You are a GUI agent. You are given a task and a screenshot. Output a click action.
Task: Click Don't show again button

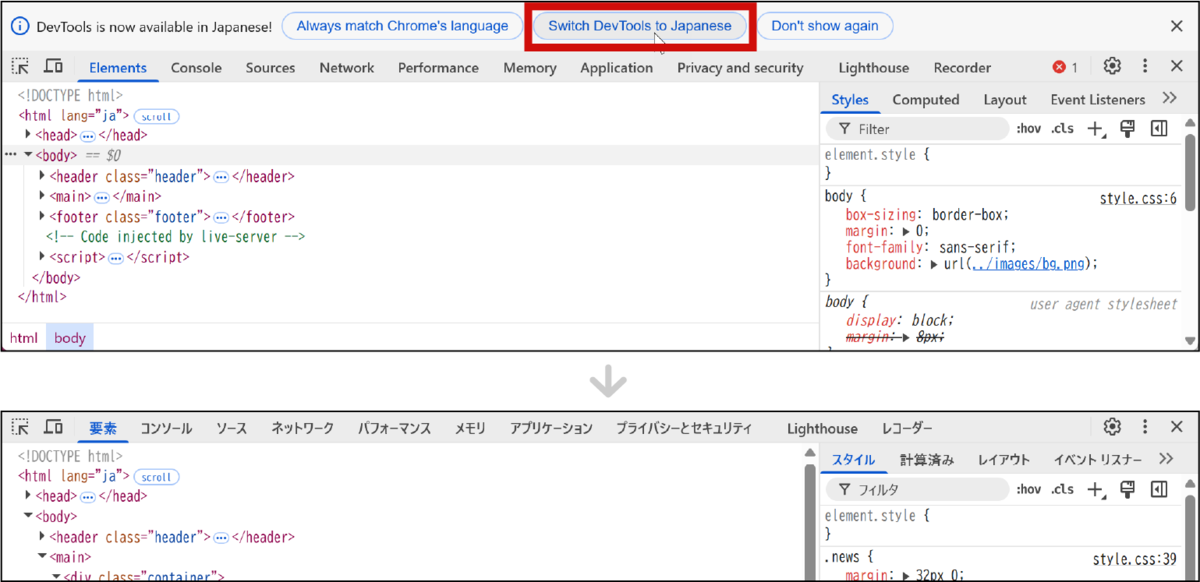(825, 26)
